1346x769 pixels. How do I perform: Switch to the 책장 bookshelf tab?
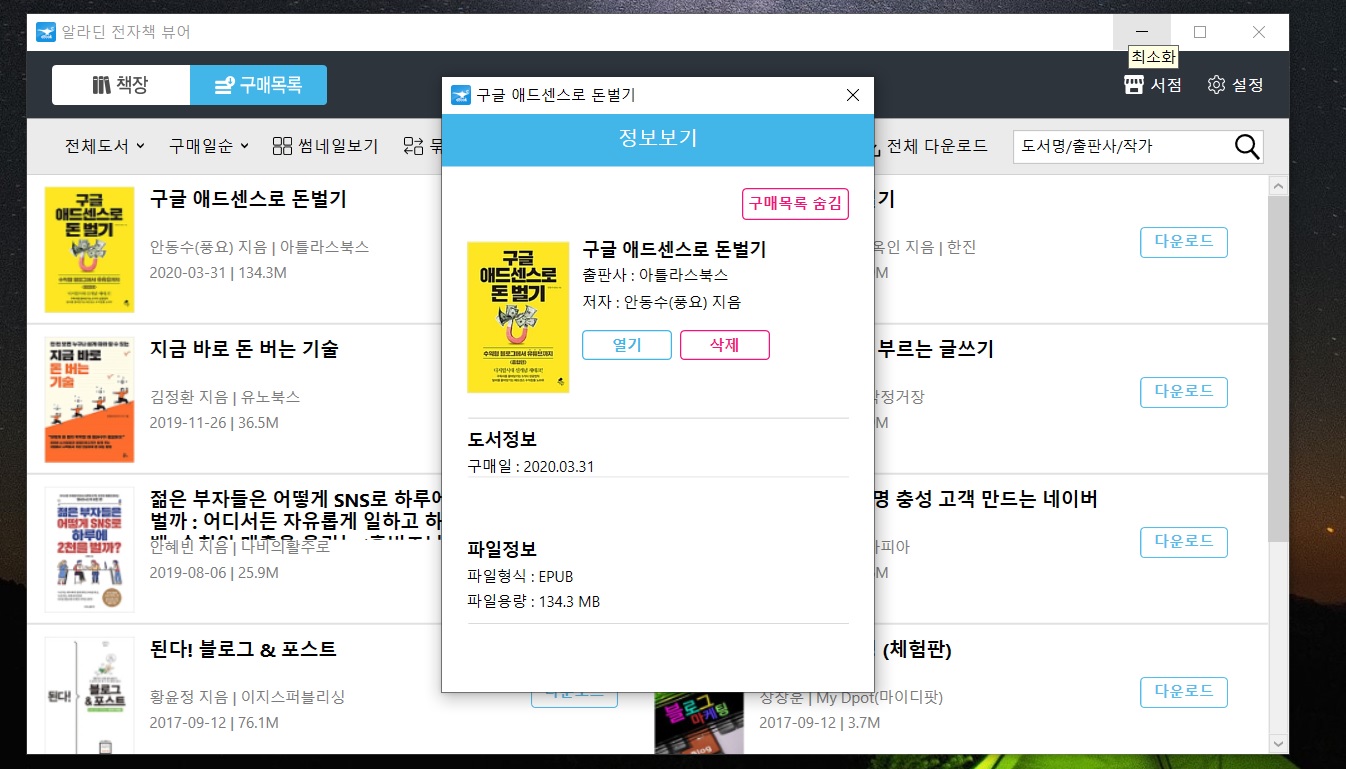click(x=121, y=85)
